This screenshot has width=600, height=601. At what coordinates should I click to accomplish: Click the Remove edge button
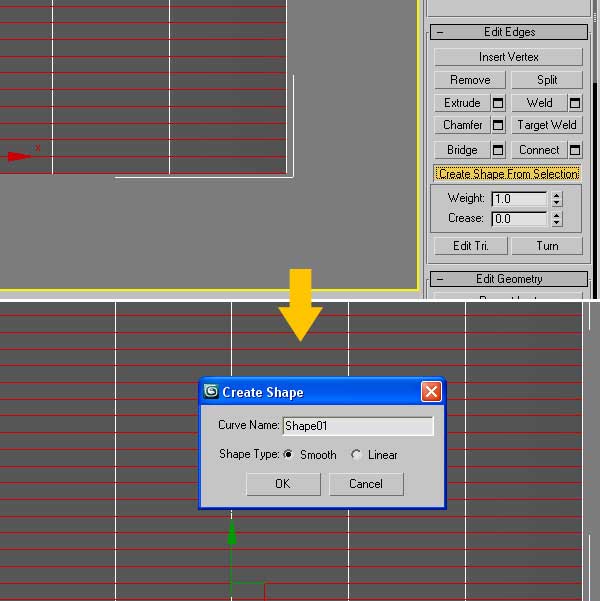pyautogui.click(x=470, y=80)
